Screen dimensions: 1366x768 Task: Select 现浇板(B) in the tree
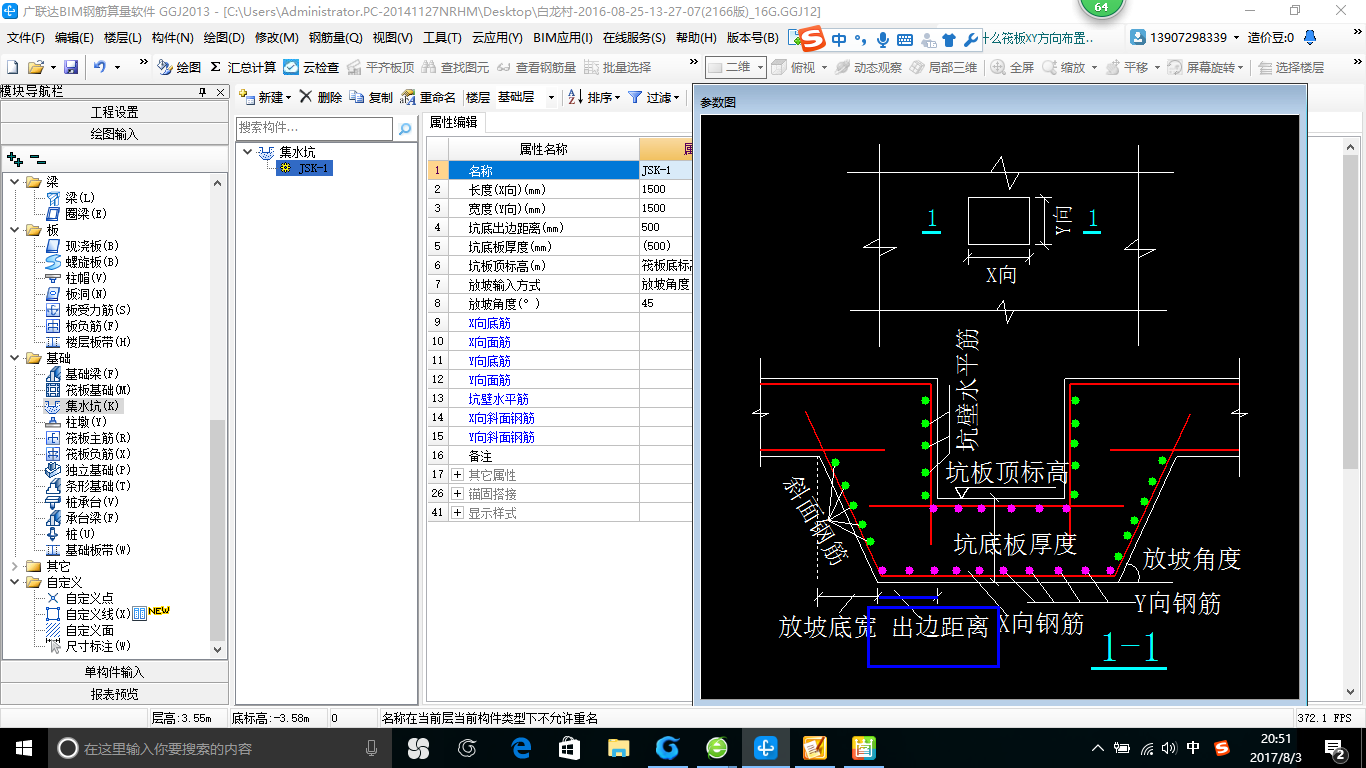[92, 246]
